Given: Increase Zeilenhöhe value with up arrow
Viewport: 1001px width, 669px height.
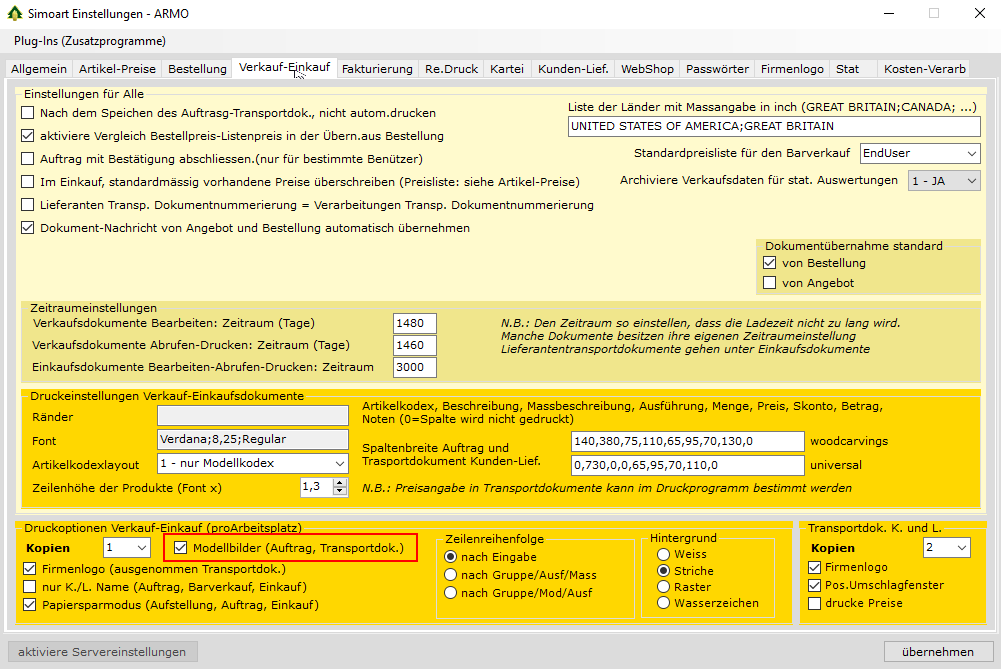Looking at the screenshot, I should click(340, 482).
